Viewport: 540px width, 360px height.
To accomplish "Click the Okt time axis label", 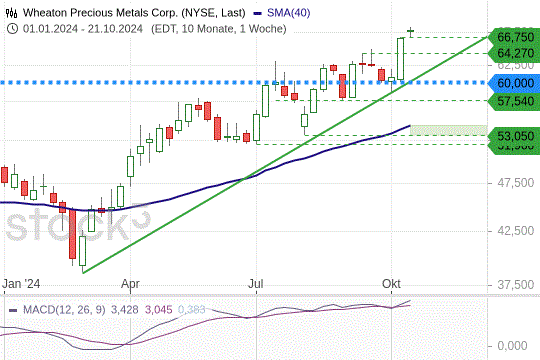I will 391,284.
